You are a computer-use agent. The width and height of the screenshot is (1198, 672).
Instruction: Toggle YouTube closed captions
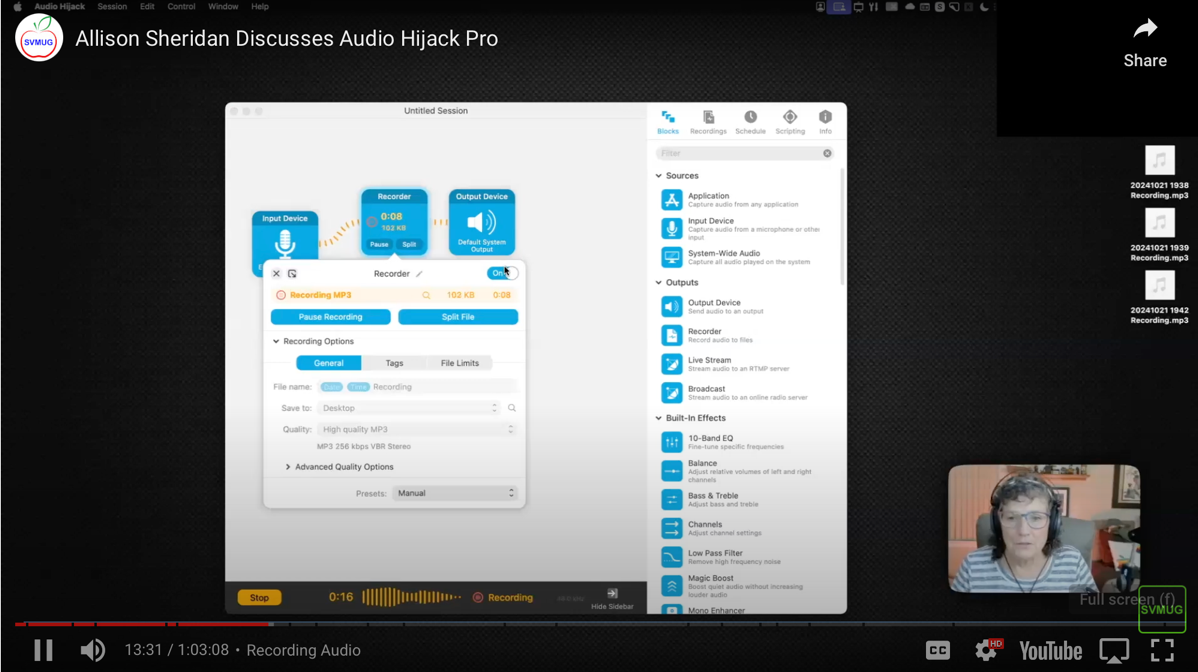[x=937, y=650]
